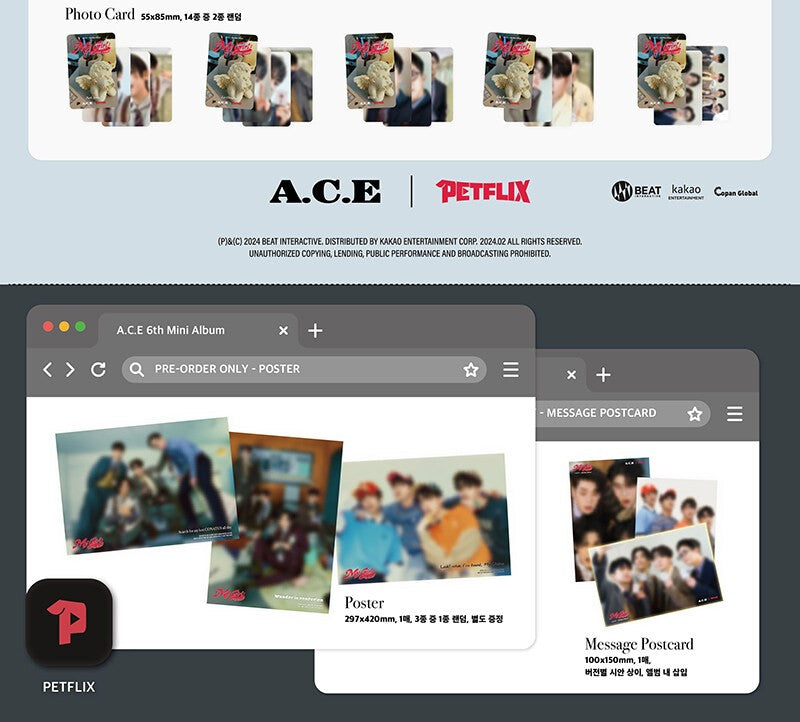The width and height of the screenshot is (800, 722).
Task: Click the star bookmark icon in Poster address bar
Action: click(470, 369)
